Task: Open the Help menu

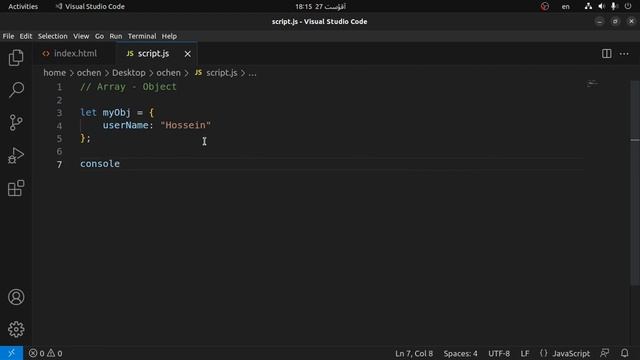Action: tap(169, 36)
